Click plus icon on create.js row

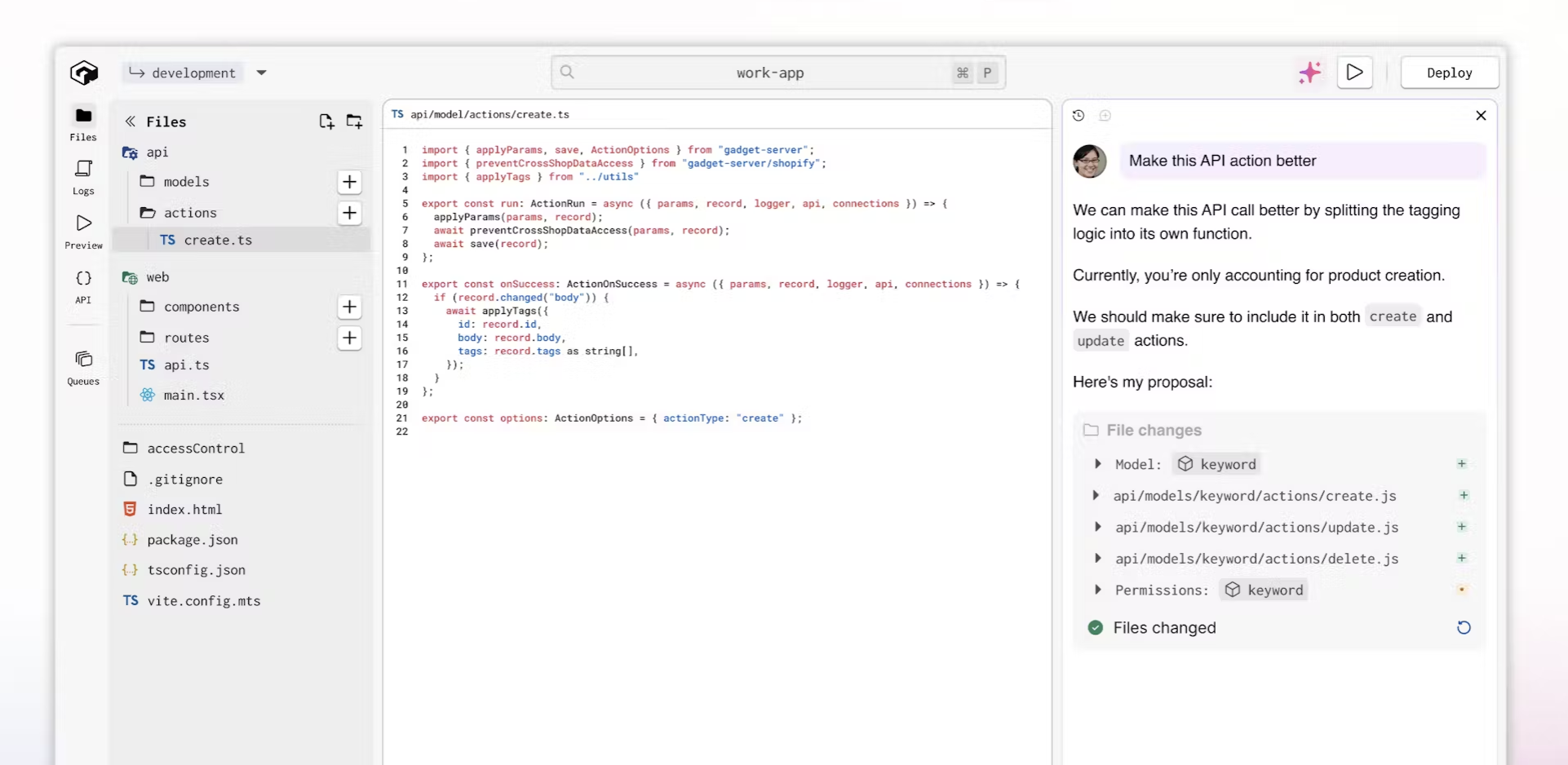pyautogui.click(x=1464, y=495)
